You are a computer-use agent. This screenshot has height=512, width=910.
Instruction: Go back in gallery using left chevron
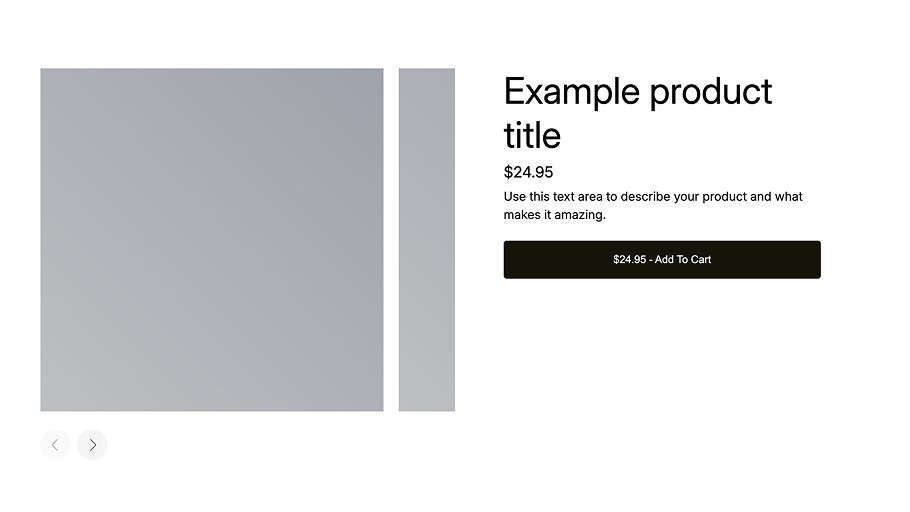coord(55,445)
